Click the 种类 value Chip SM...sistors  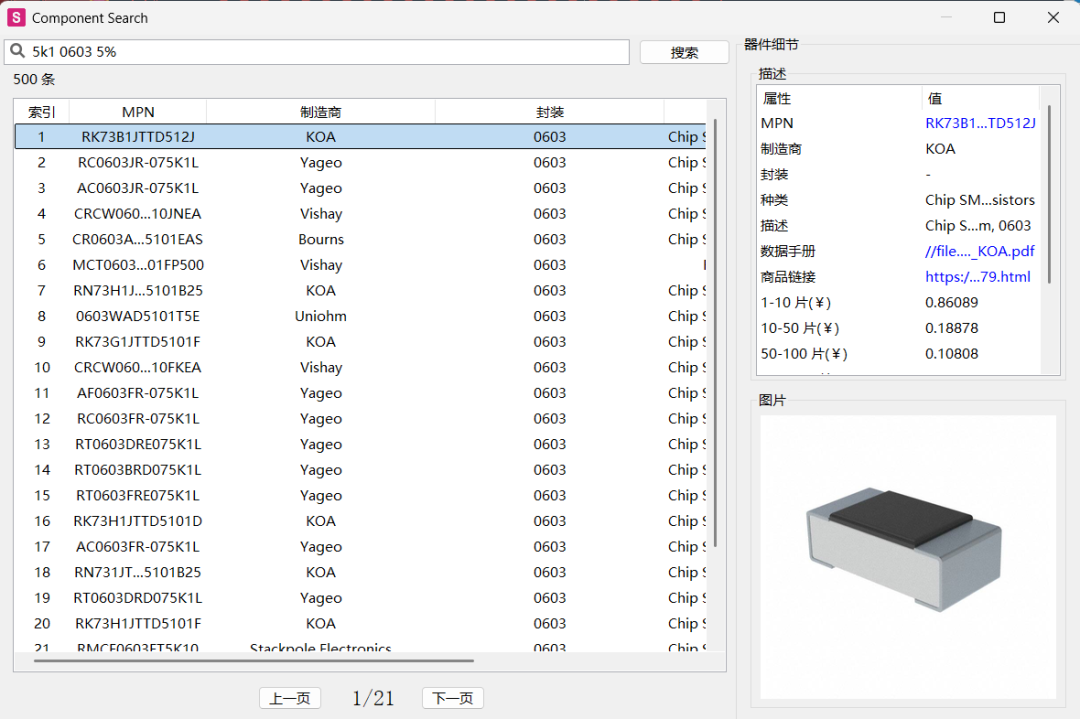(979, 200)
